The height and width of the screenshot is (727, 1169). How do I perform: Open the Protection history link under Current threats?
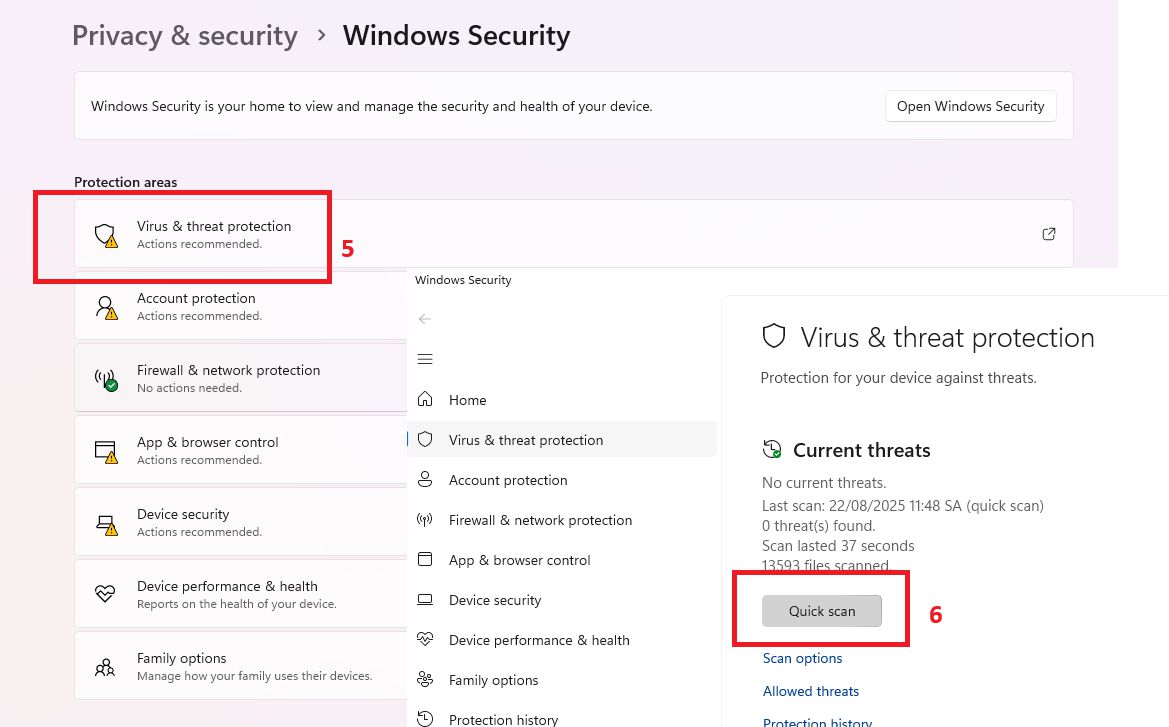point(817,722)
